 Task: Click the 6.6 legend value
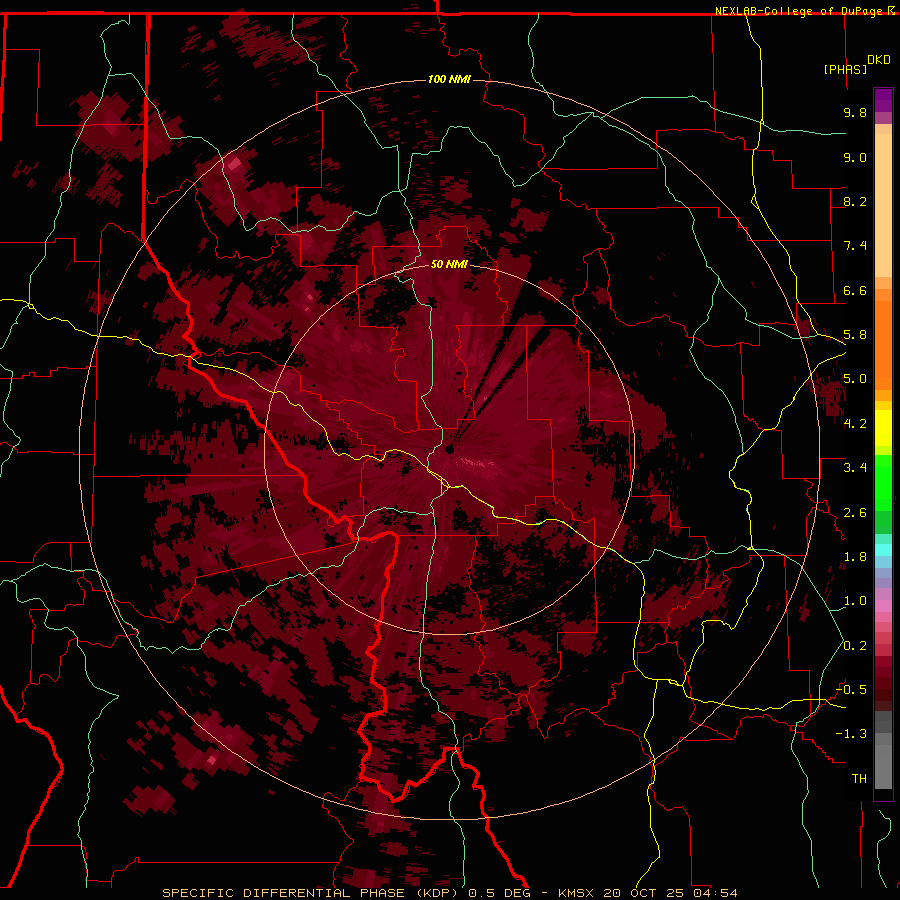point(855,290)
